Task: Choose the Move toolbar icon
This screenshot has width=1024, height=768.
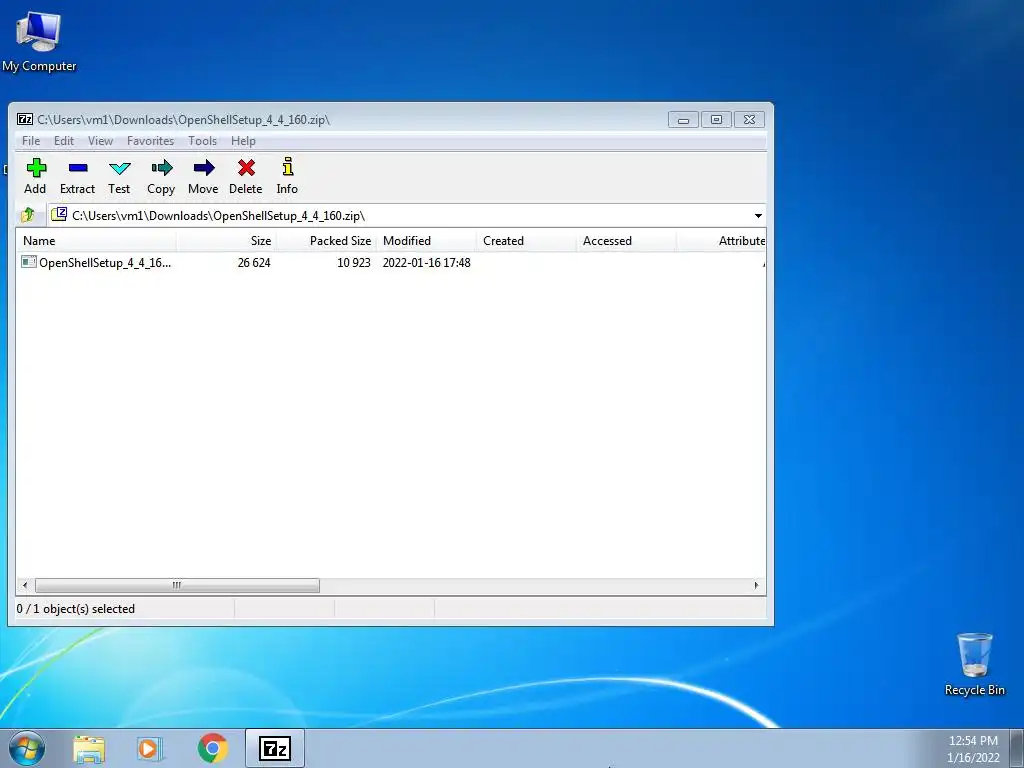Action: tap(204, 168)
